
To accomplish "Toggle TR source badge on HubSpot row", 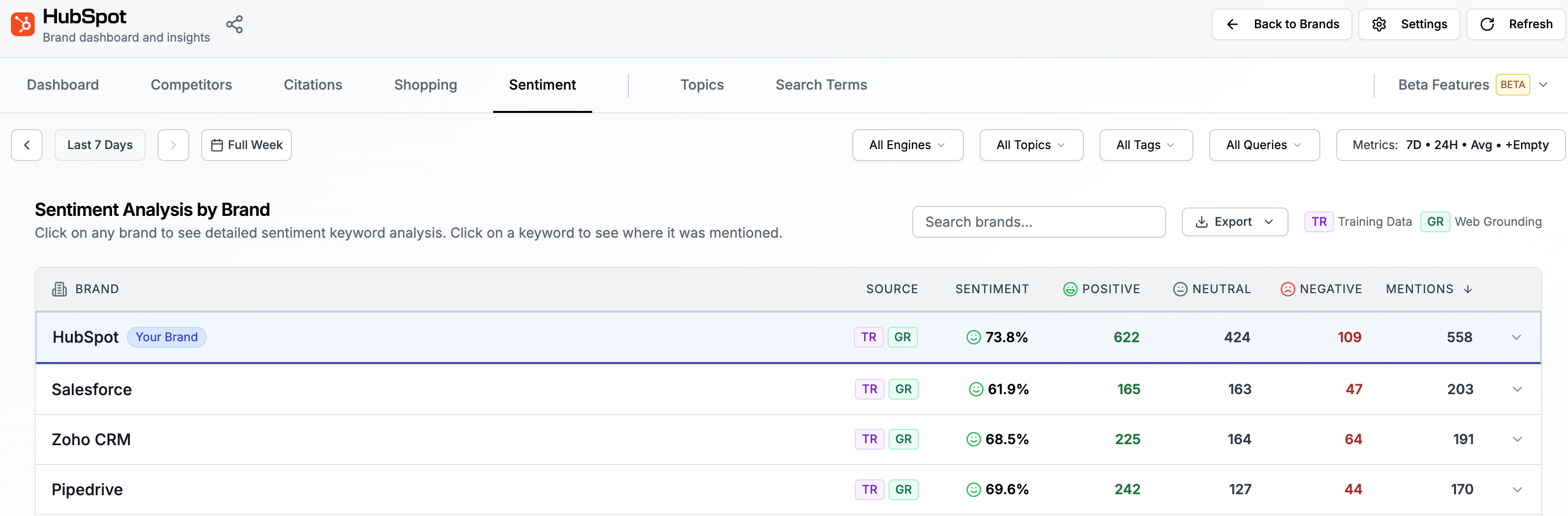I will click(869, 337).
